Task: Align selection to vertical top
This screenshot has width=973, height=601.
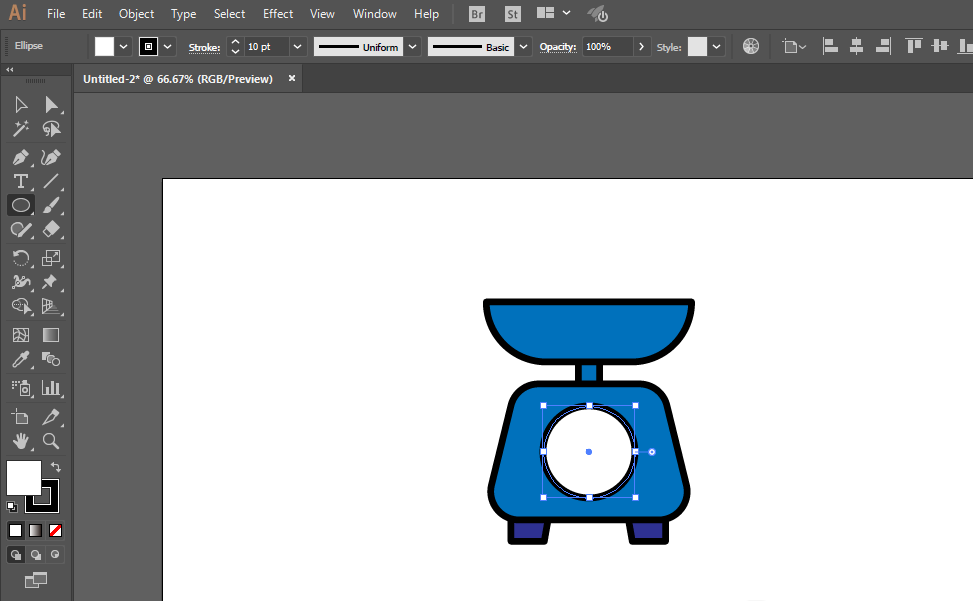Action: point(913,47)
